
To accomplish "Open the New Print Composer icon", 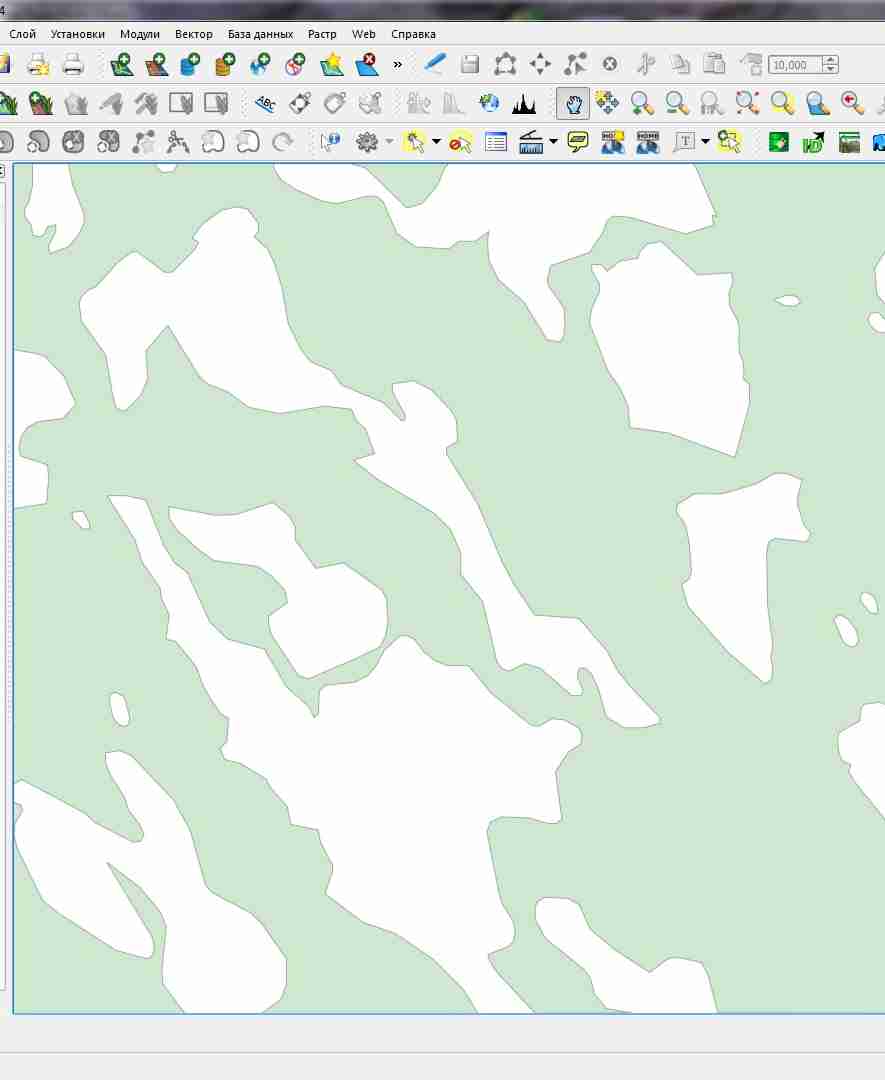I will point(38,65).
